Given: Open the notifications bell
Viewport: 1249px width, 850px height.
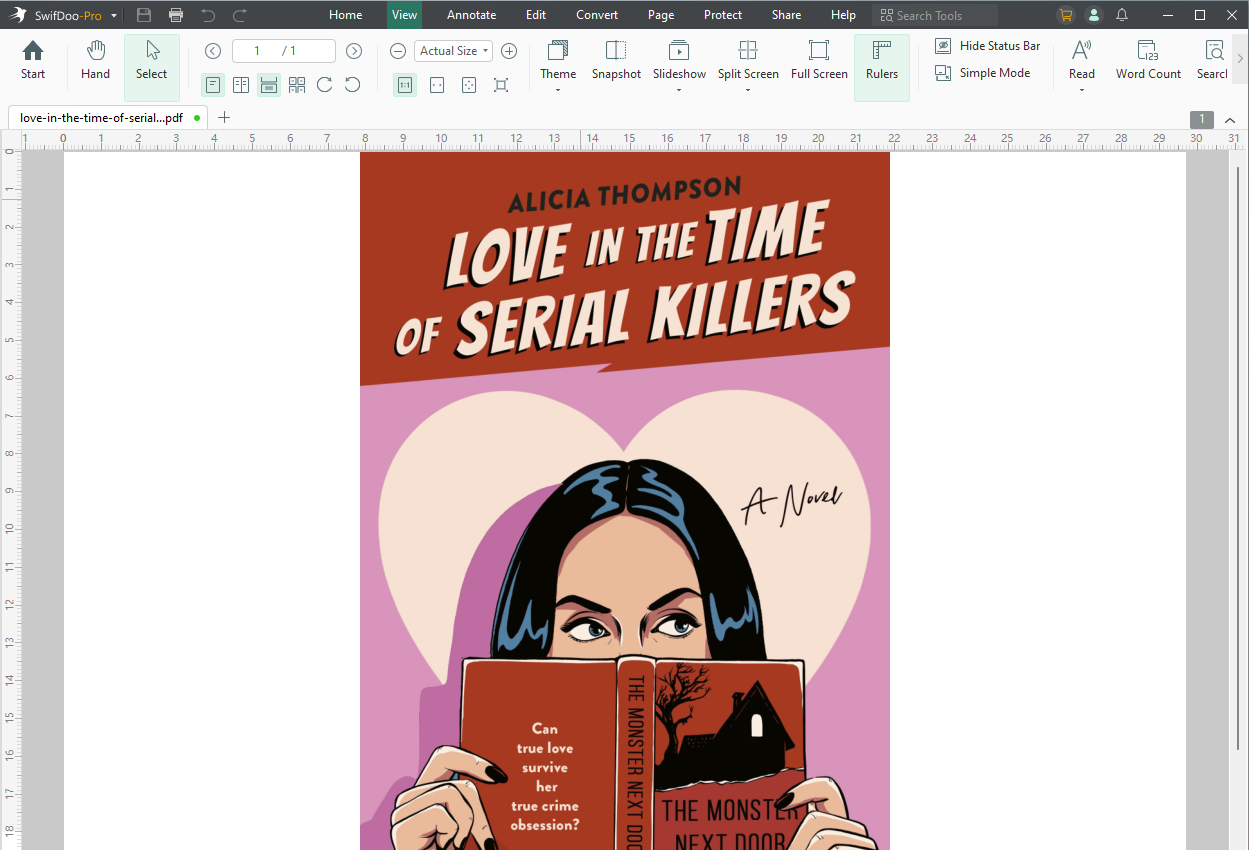Looking at the screenshot, I should pyautogui.click(x=1122, y=15).
